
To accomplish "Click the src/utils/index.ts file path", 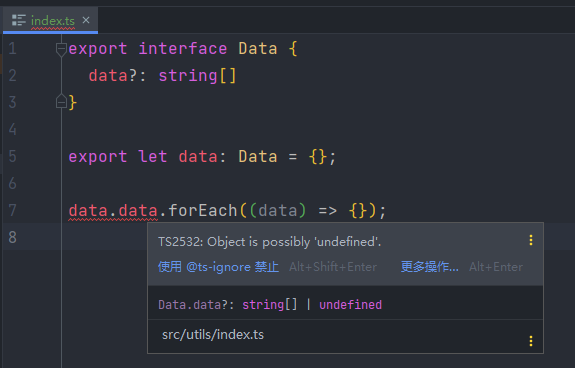I will click(213, 335).
